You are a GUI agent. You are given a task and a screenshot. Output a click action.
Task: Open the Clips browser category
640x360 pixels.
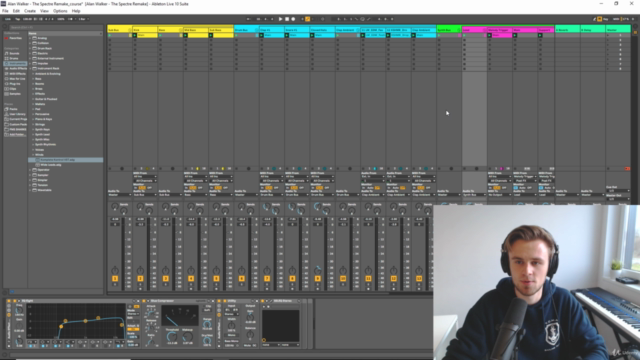(x=13, y=89)
